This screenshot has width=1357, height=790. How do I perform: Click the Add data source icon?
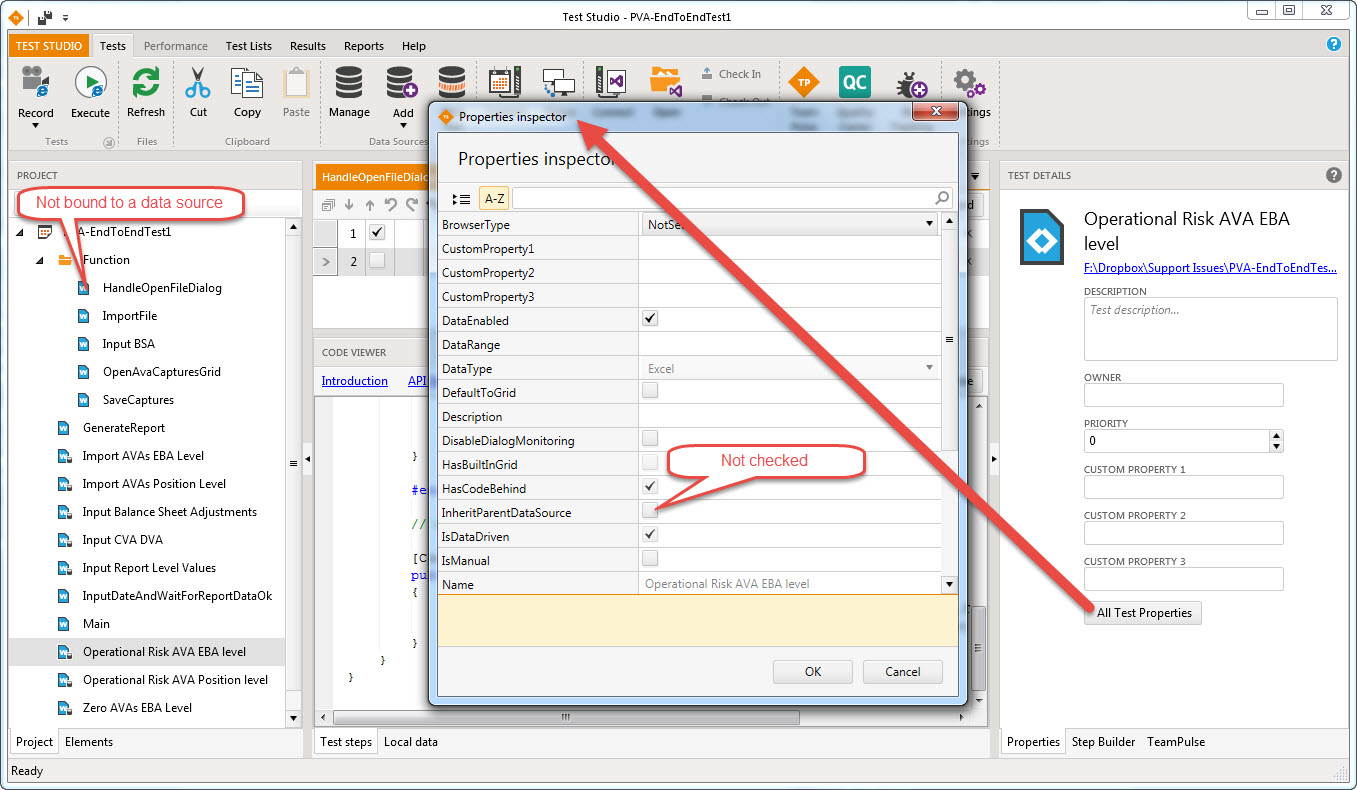[x=402, y=83]
